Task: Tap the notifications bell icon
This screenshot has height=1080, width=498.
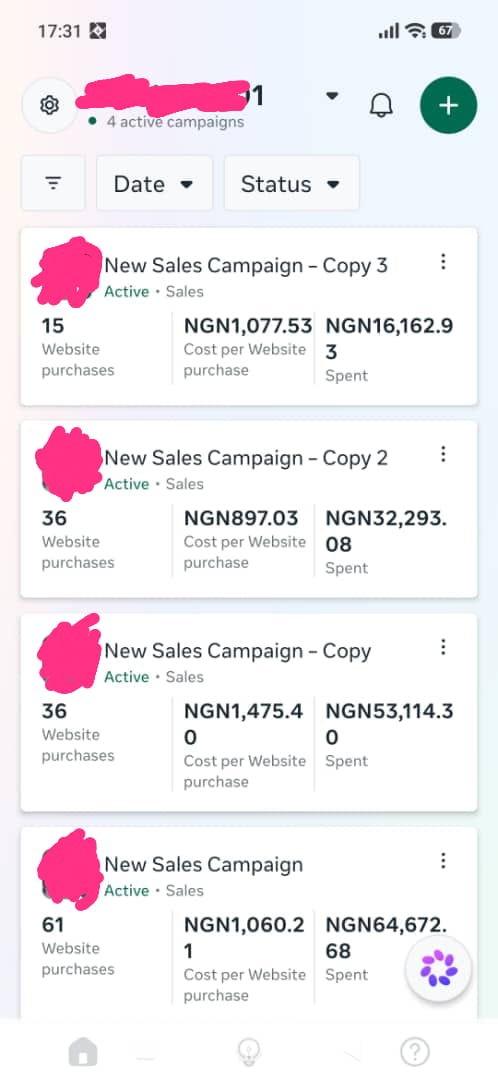Action: (381, 105)
